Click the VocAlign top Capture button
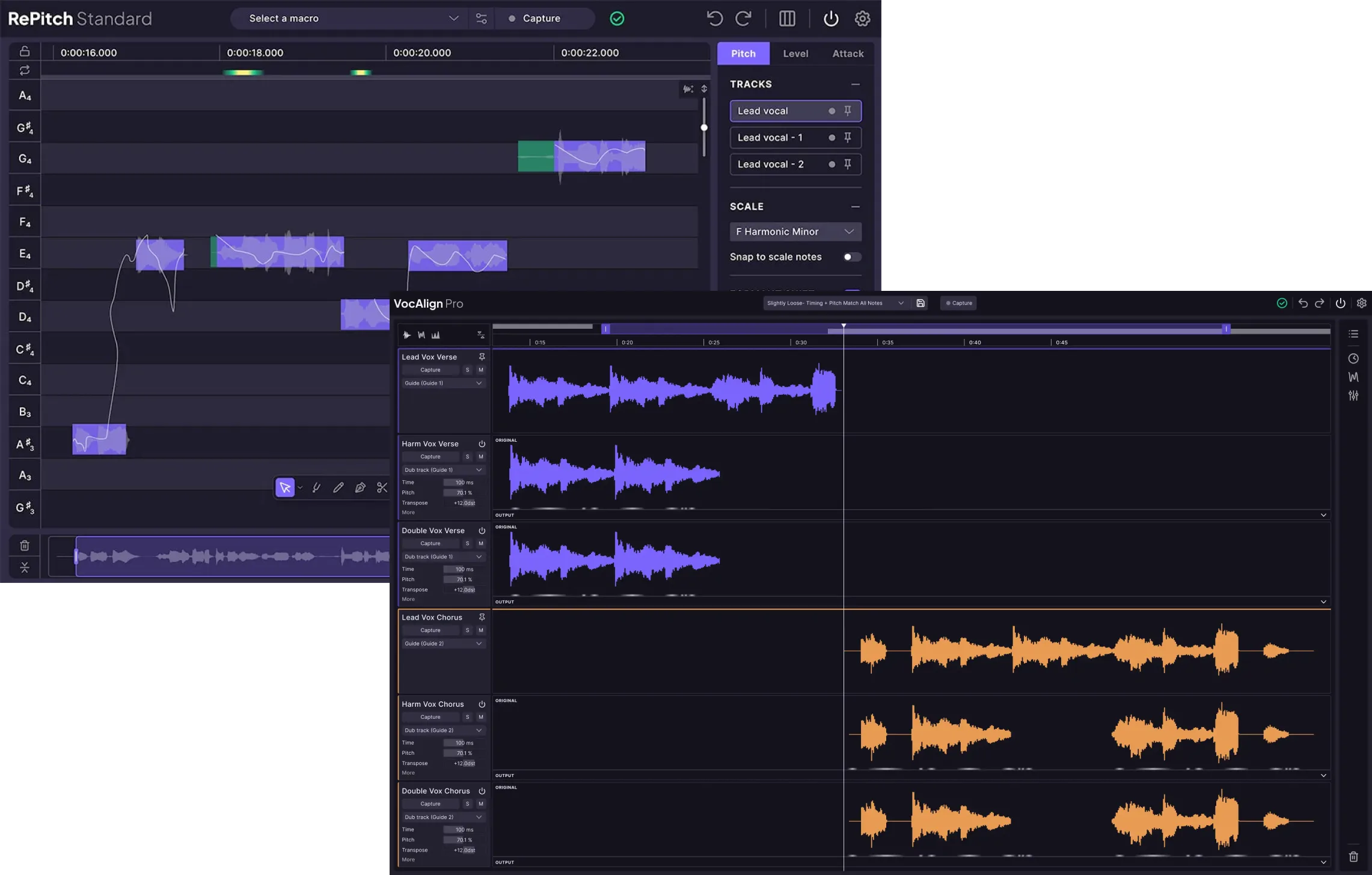Viewport: 1372px width, 875px height. pos(958,303)
